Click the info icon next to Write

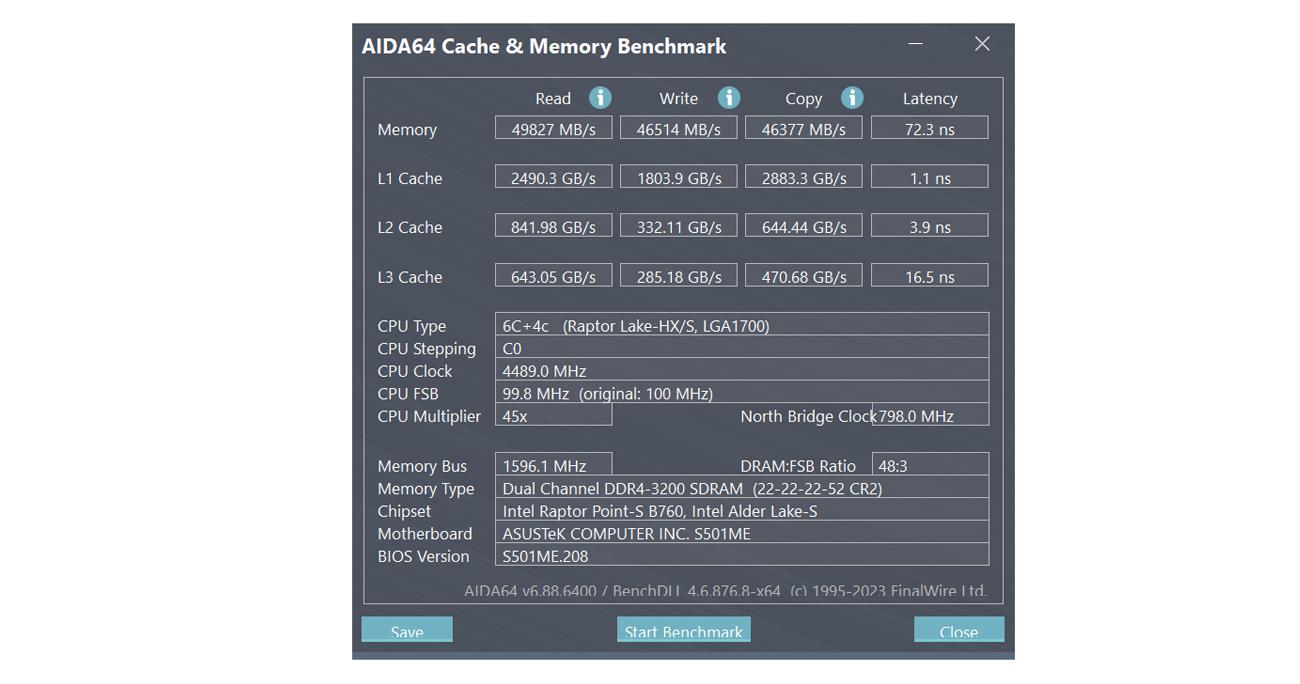tap(729, 98)
